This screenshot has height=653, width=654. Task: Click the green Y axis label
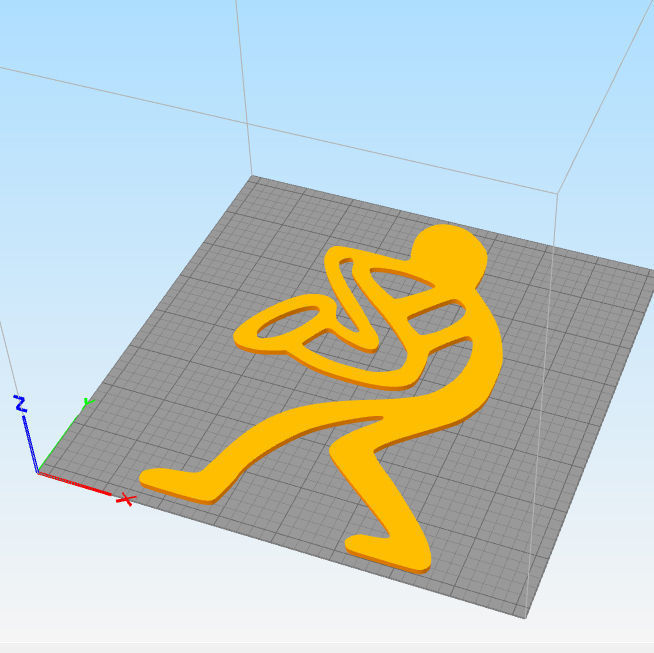tap(88, 402)
